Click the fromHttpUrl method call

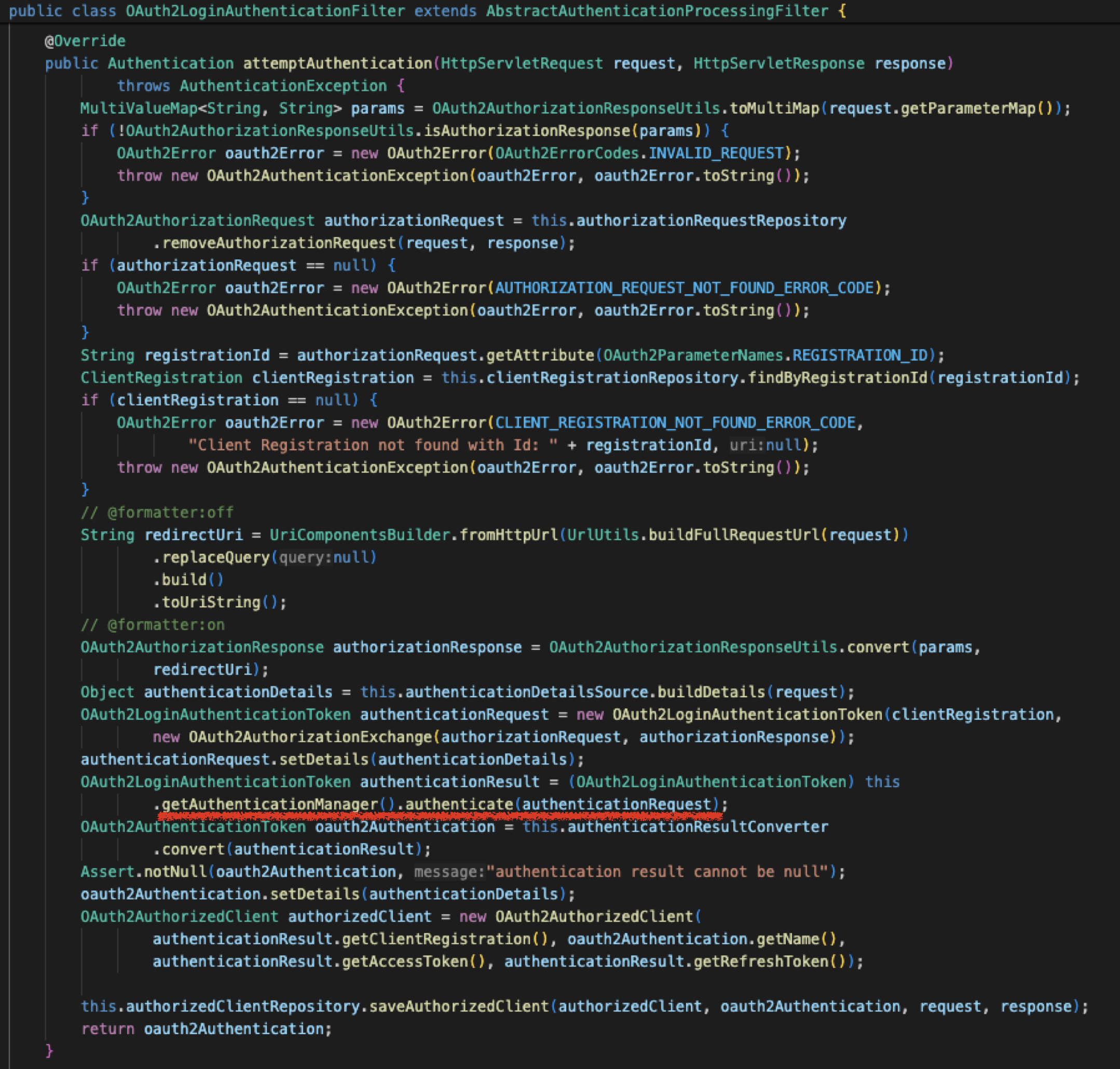point(509,535)
